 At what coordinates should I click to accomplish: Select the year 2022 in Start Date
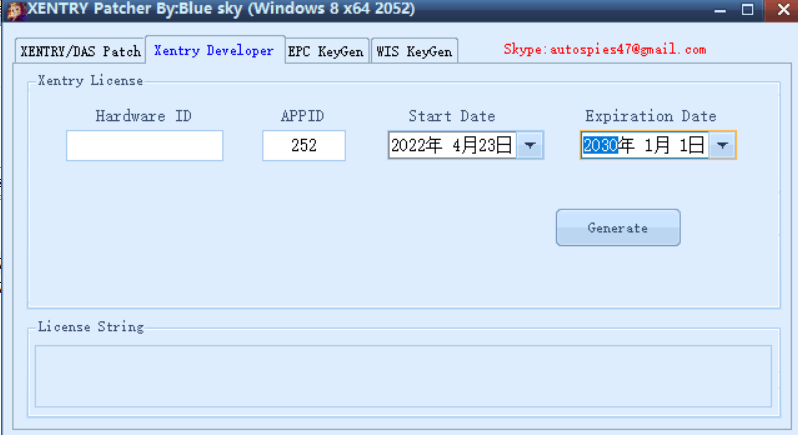407,146
